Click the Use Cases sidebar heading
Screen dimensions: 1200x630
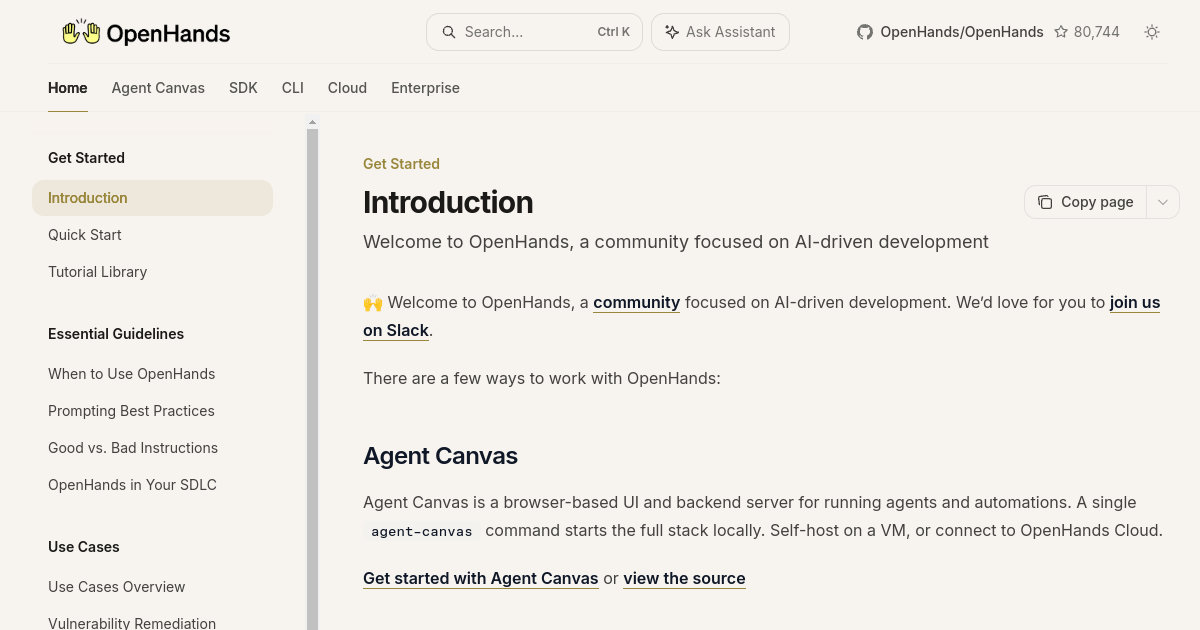tap(84, 547)
